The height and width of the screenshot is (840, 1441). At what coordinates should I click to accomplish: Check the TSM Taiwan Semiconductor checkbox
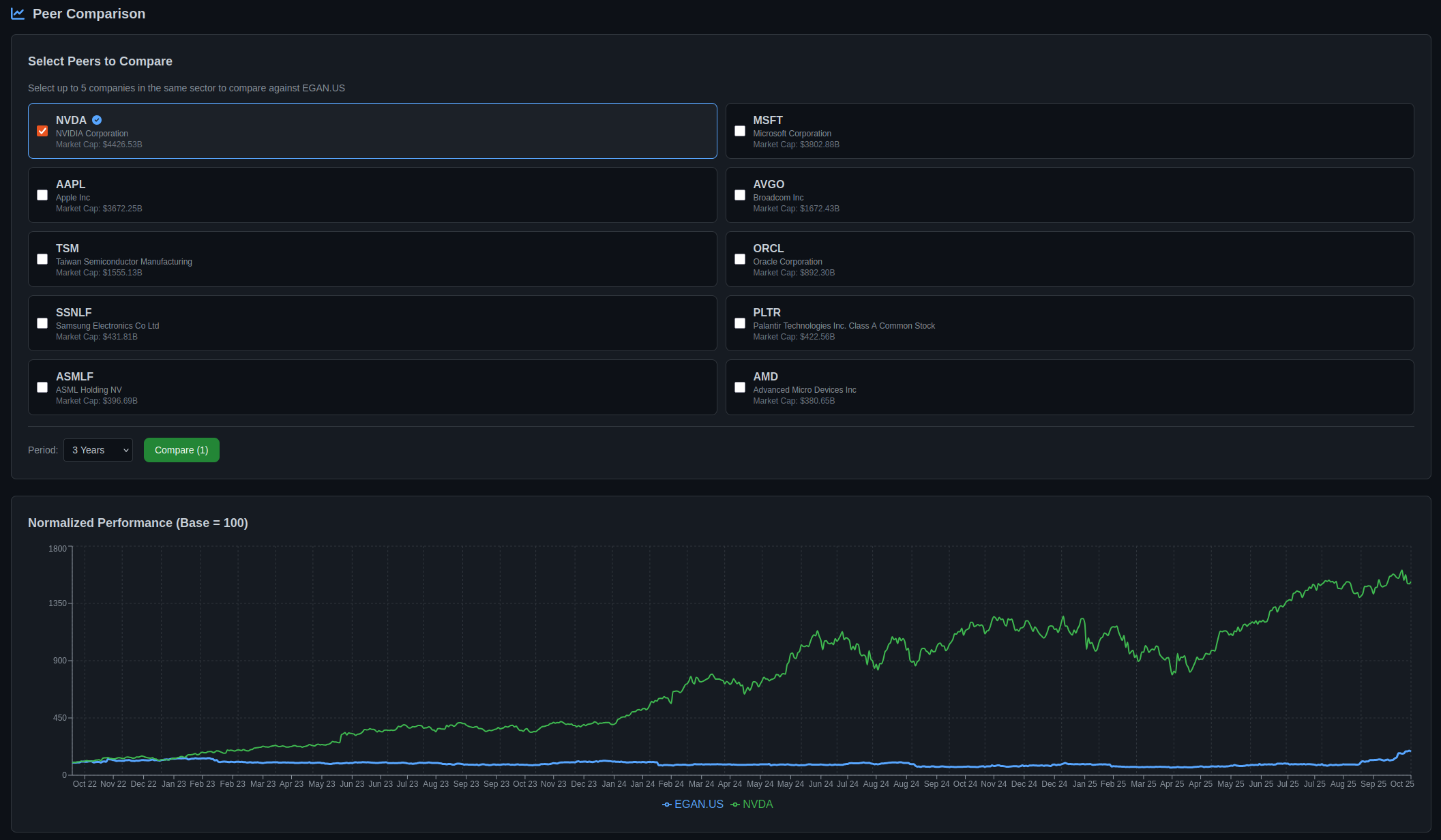tap(42, 259)
